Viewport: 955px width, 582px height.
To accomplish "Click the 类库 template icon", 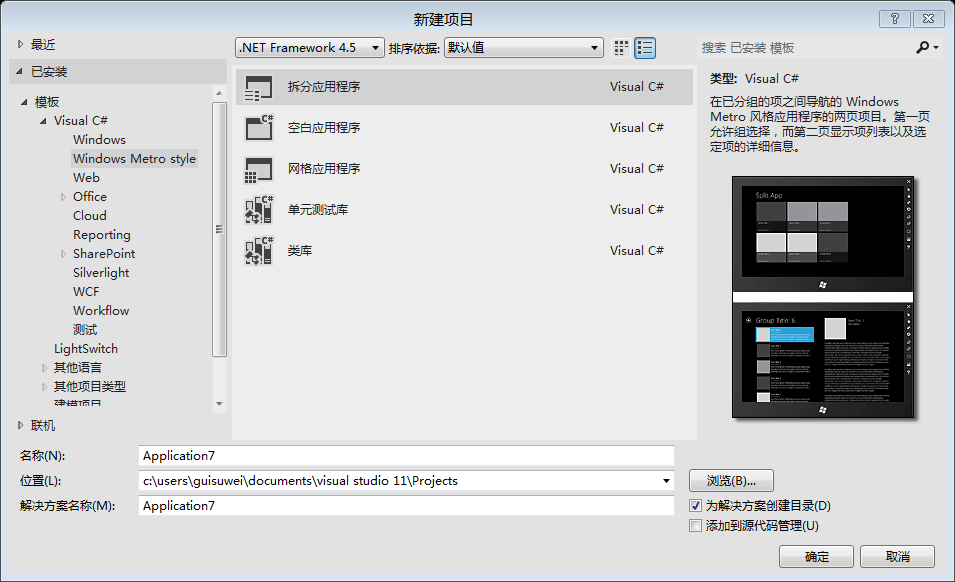I will [x=259, y=251].
